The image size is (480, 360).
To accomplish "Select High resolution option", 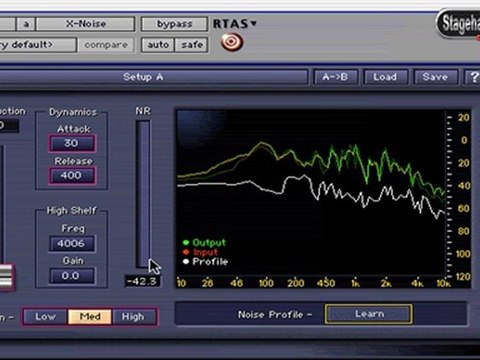I will click(x=134, y=317).
